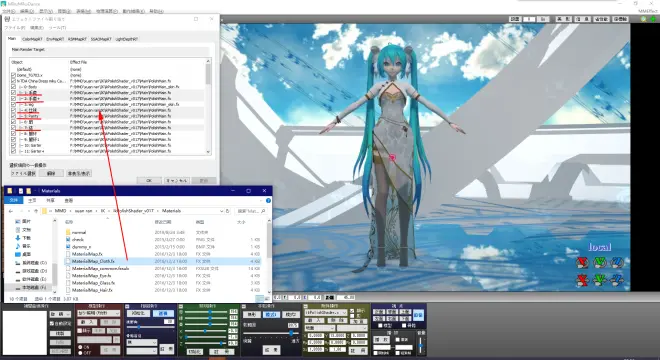Open the ikPolishShader accessory dropdown
Viewport: 660px width, 360px height.
tap(325, 313)
